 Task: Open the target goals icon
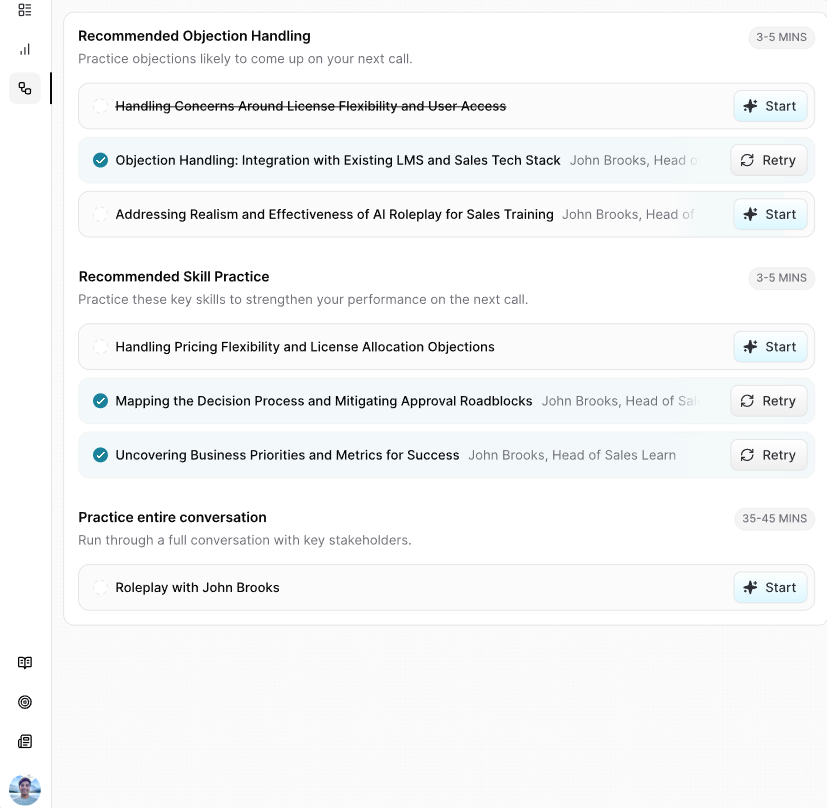(25, 702)
